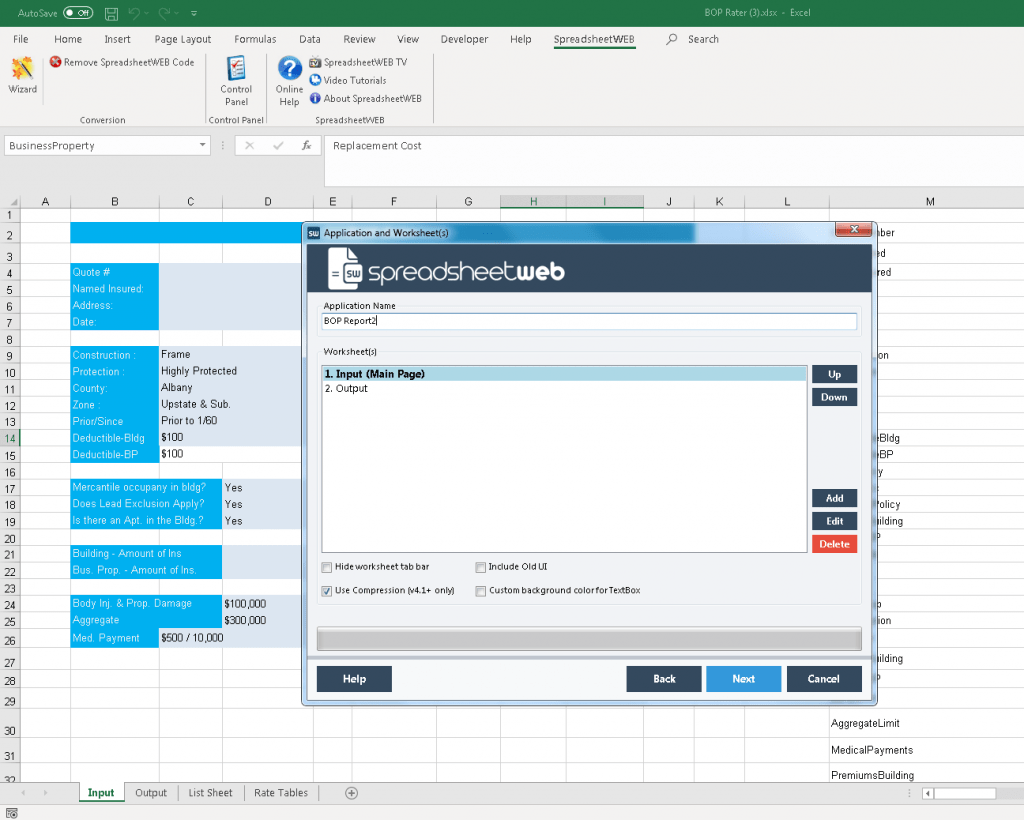Select the '2. Output' worksheet row
Viewport: 1024px width, 820px height.
click(x=564, y=388)
